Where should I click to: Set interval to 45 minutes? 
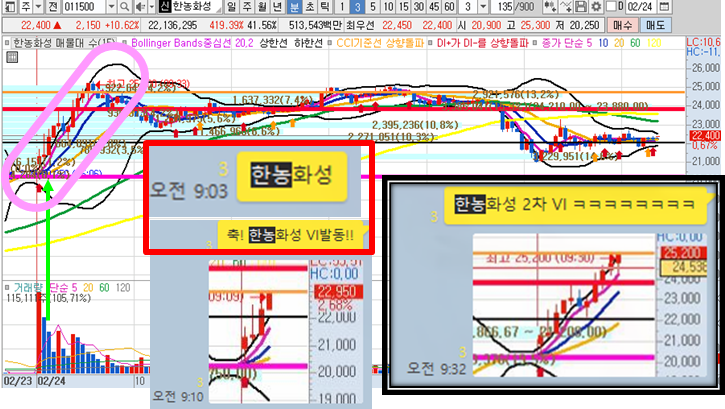[x=434, y=6]
